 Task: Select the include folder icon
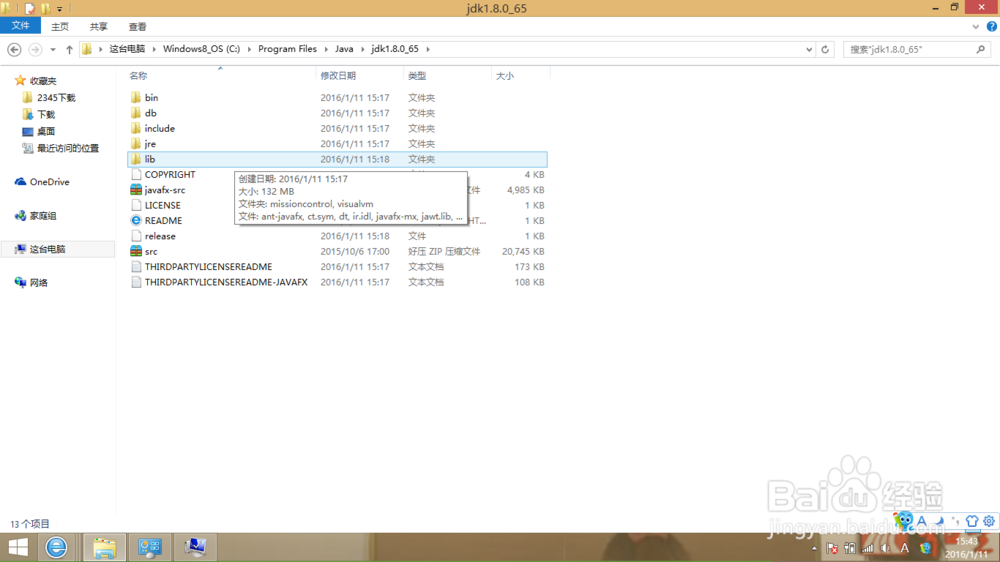point(136,128)
